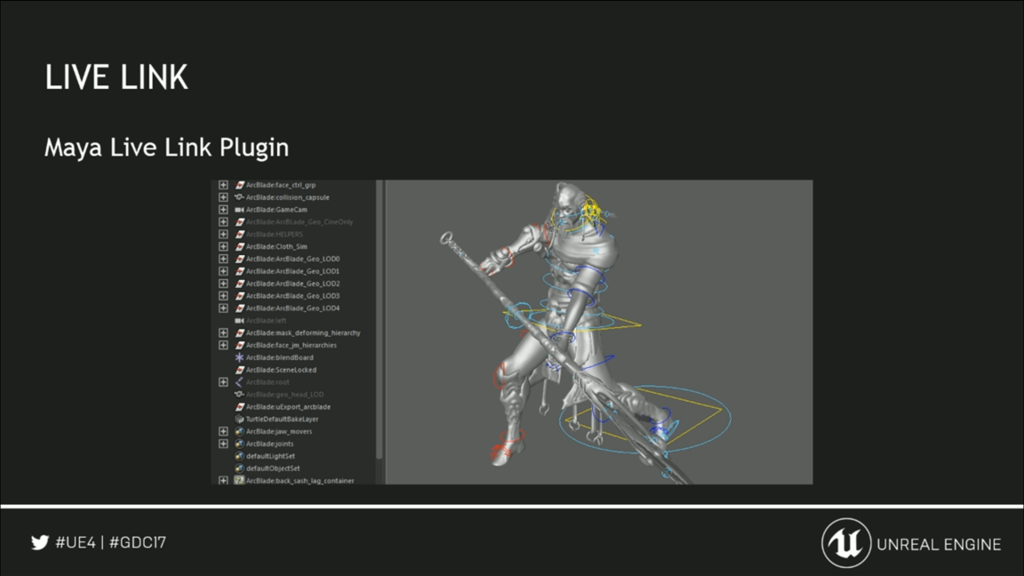
Task: Expand the ArcBlade:root joint node
Action: click(x=223, y=382)
